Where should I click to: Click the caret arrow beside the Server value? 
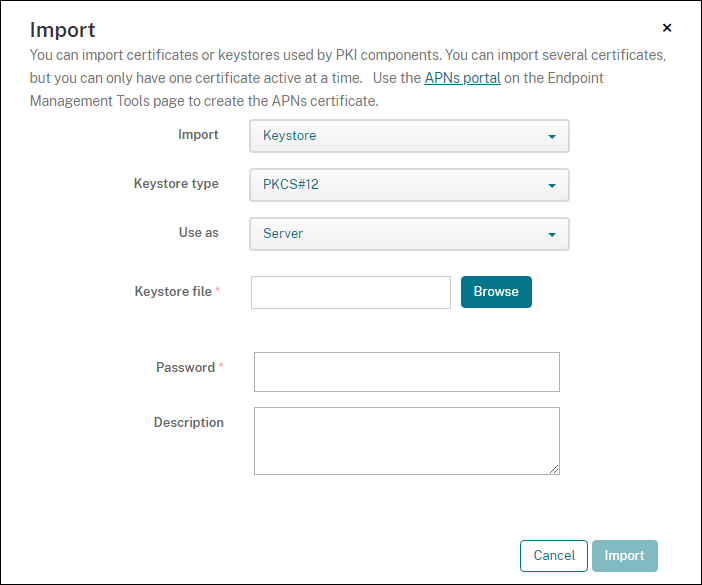[x=551, y=234]
